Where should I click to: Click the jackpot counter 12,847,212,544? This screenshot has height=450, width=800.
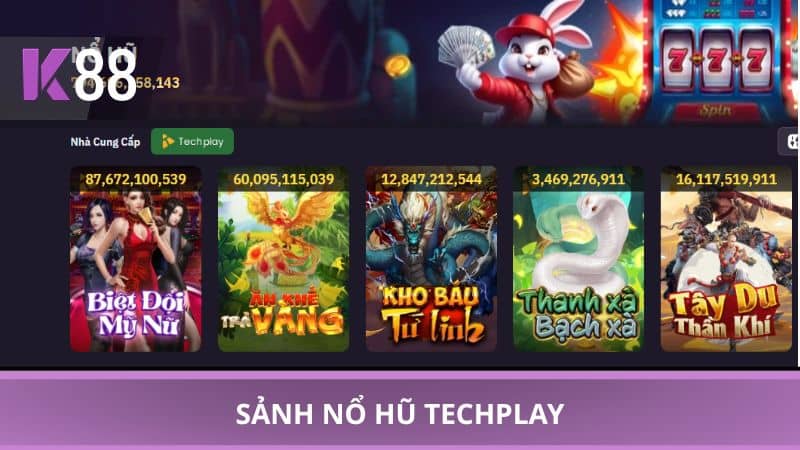point(432,179)
